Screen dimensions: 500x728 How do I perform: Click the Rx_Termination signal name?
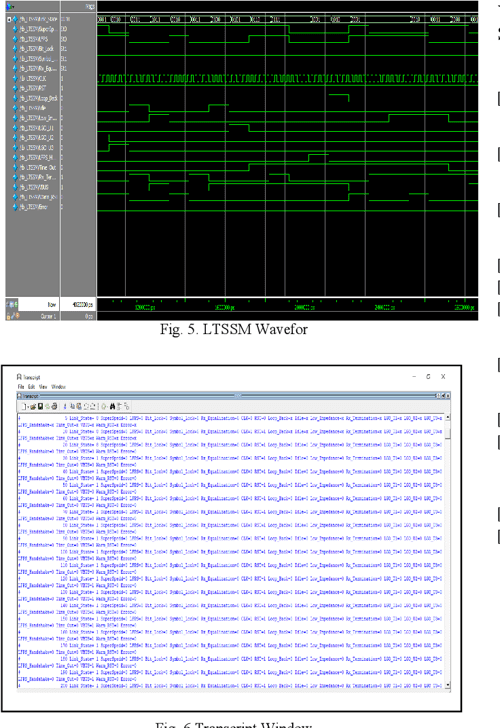[38, 177]
